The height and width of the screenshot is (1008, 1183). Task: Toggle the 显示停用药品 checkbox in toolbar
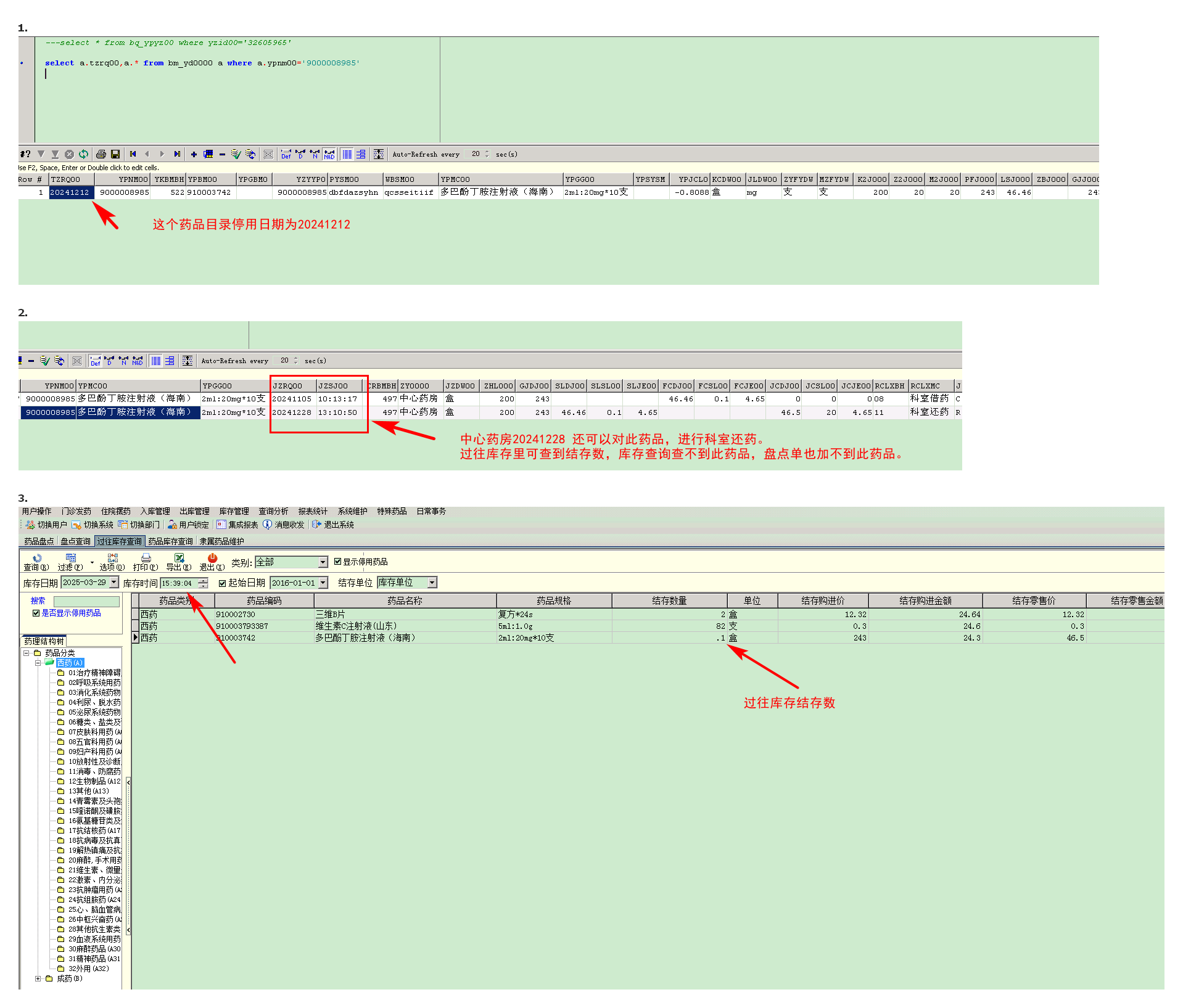click(x=338, y=562)
